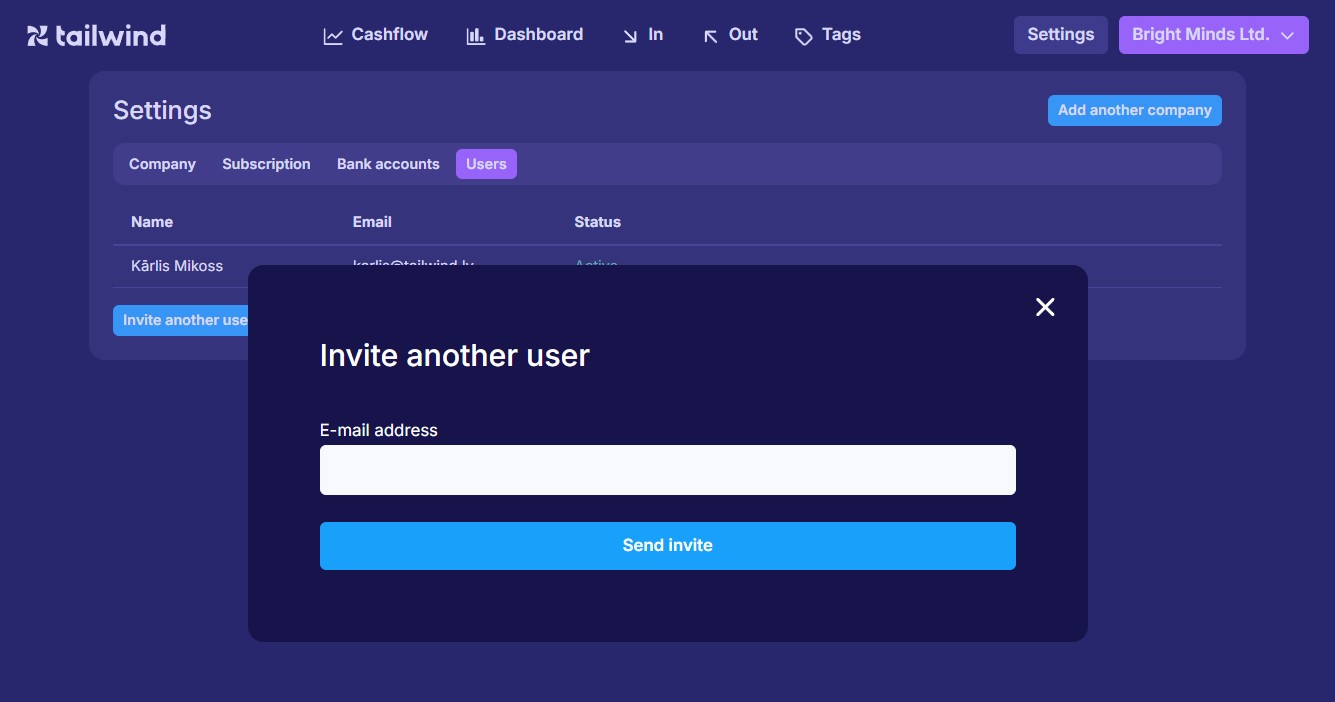Image resolution: width=1335 pixels, height=702 pixels.
Task: Click the Status column header
Action: click(597, 222)
